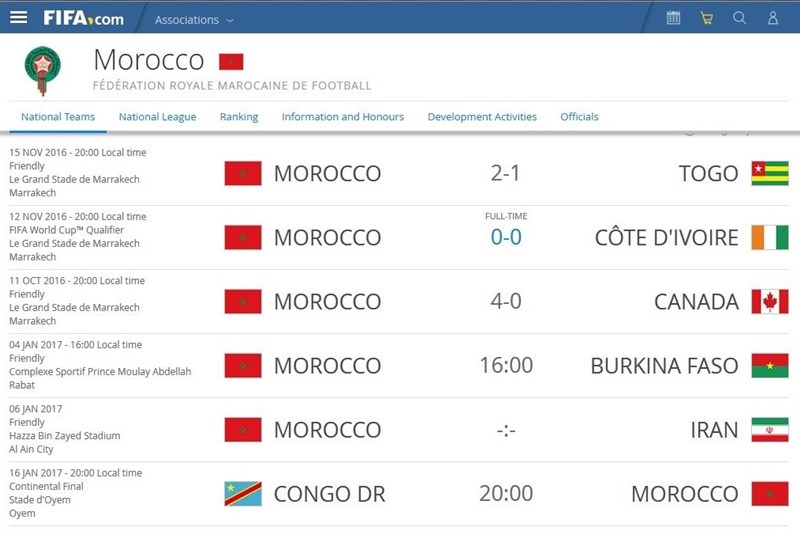Open the user profile icon
Viewport: 800px width, 557px height.
coord(773,18)
